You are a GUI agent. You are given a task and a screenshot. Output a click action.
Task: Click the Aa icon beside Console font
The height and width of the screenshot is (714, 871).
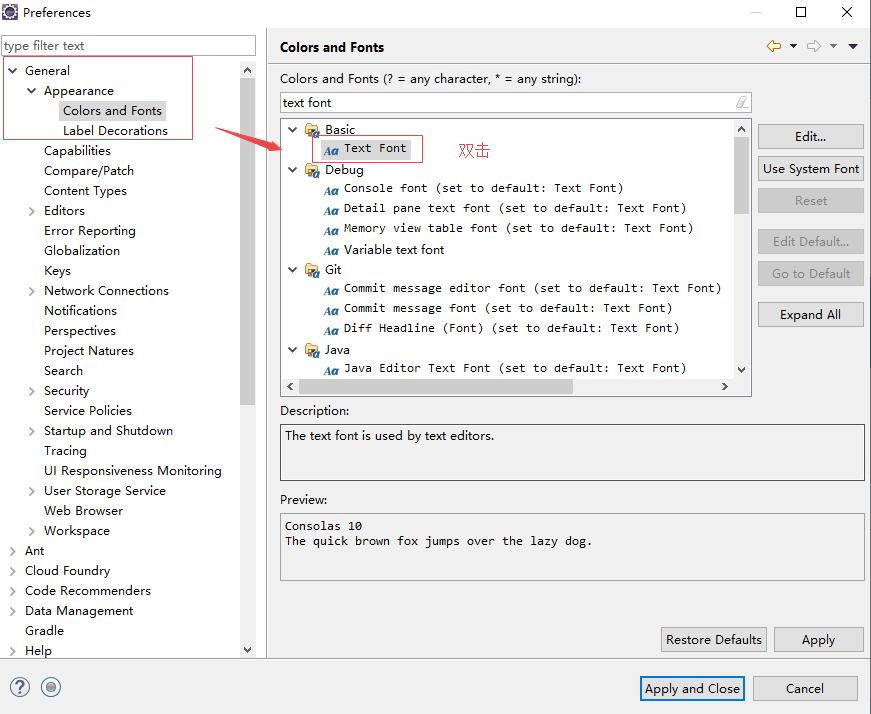point(331,191)
